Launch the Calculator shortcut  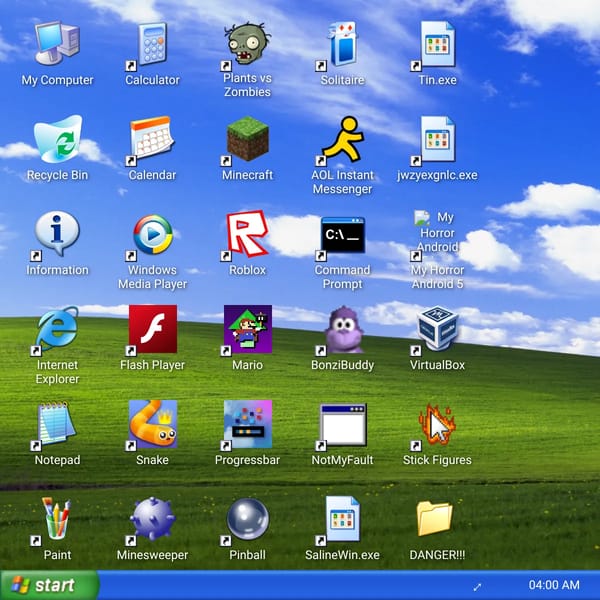[x=152, y=43]
